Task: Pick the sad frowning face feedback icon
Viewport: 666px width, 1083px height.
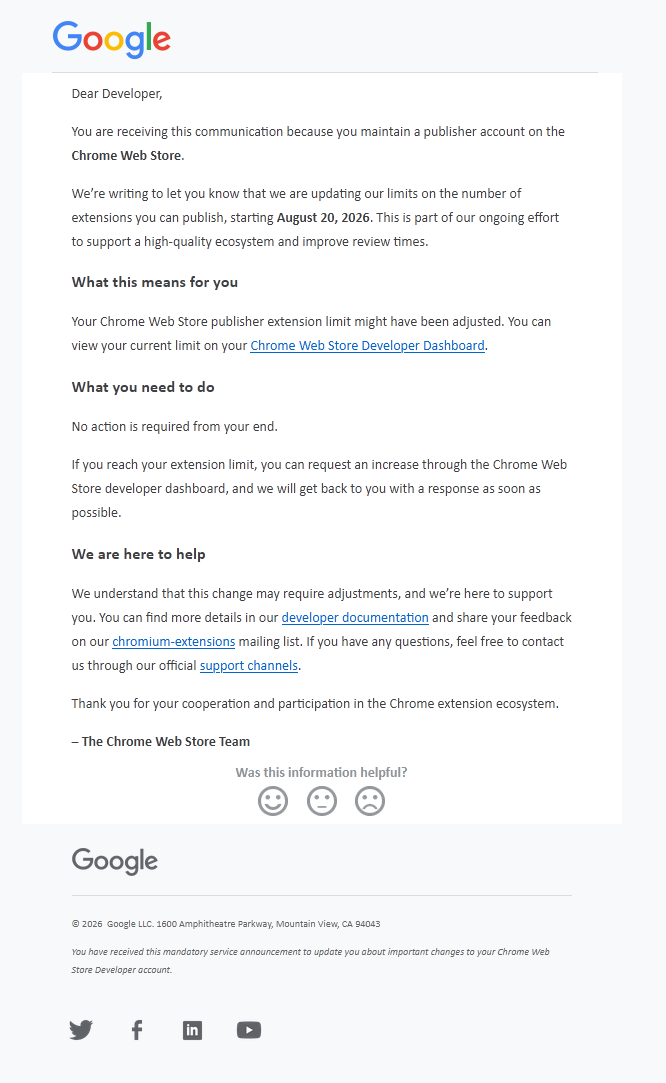Action: point(370,801)
